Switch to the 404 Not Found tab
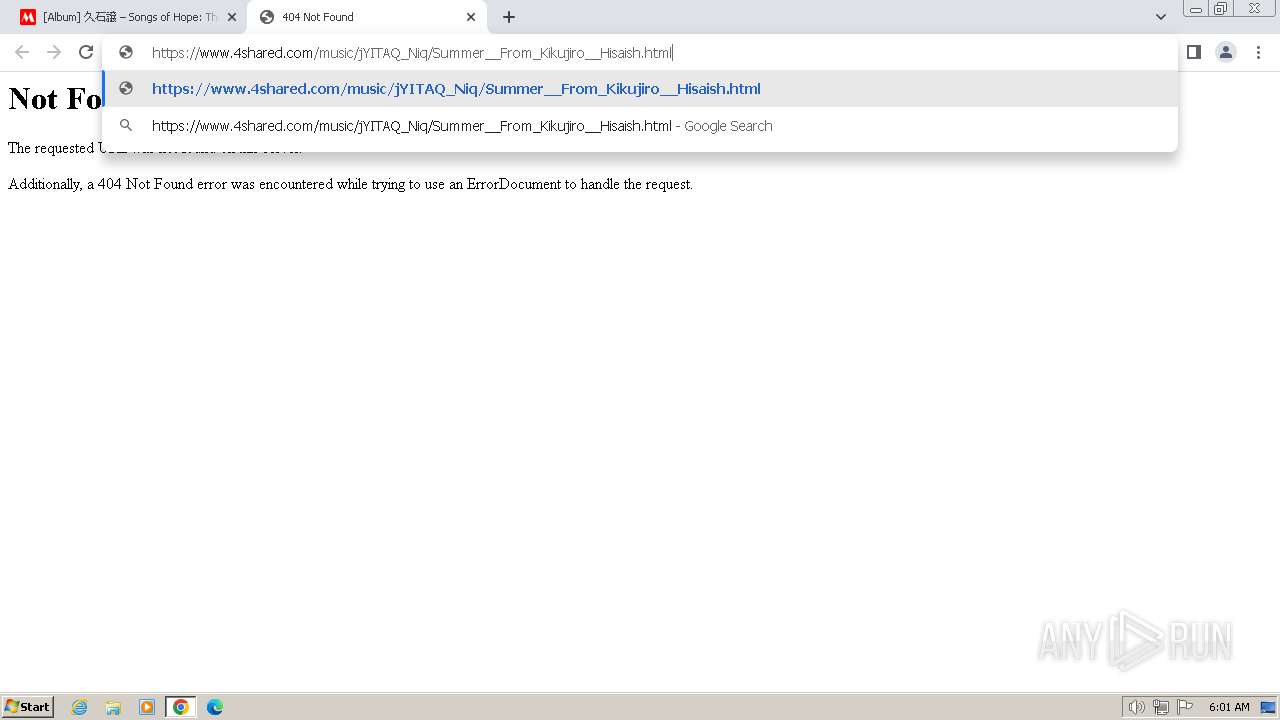 [x=365, y=17]
